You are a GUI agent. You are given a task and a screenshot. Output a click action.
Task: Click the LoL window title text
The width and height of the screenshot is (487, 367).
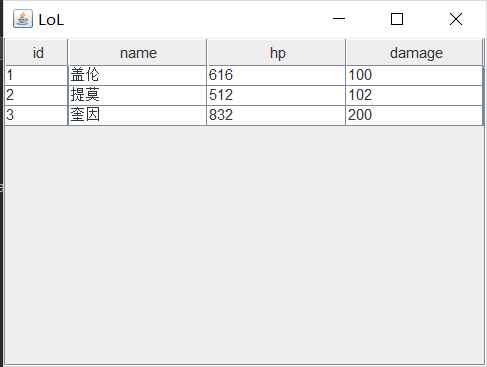pyautogui.click(x=51, y=20)
